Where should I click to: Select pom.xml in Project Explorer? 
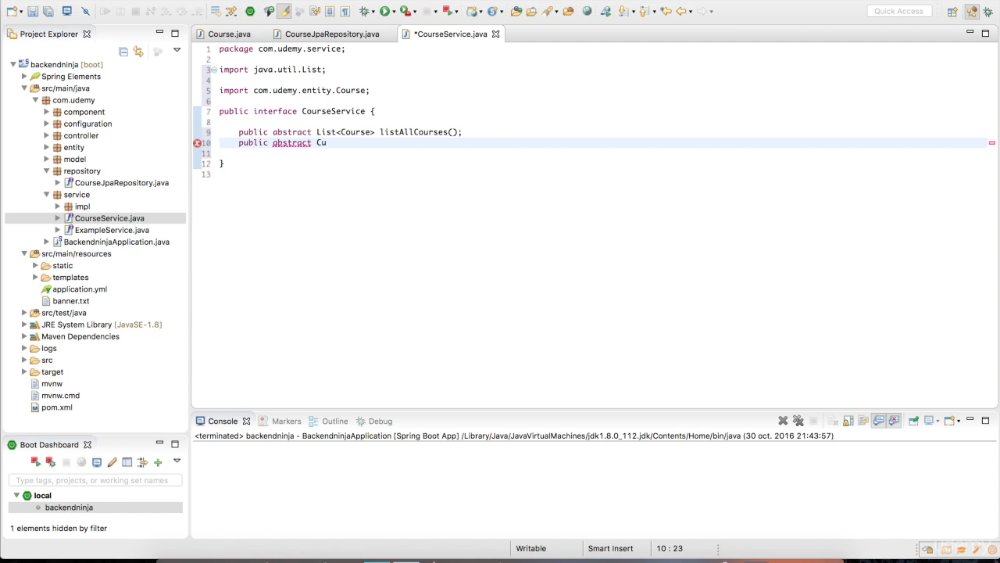[x=56, y=407]
